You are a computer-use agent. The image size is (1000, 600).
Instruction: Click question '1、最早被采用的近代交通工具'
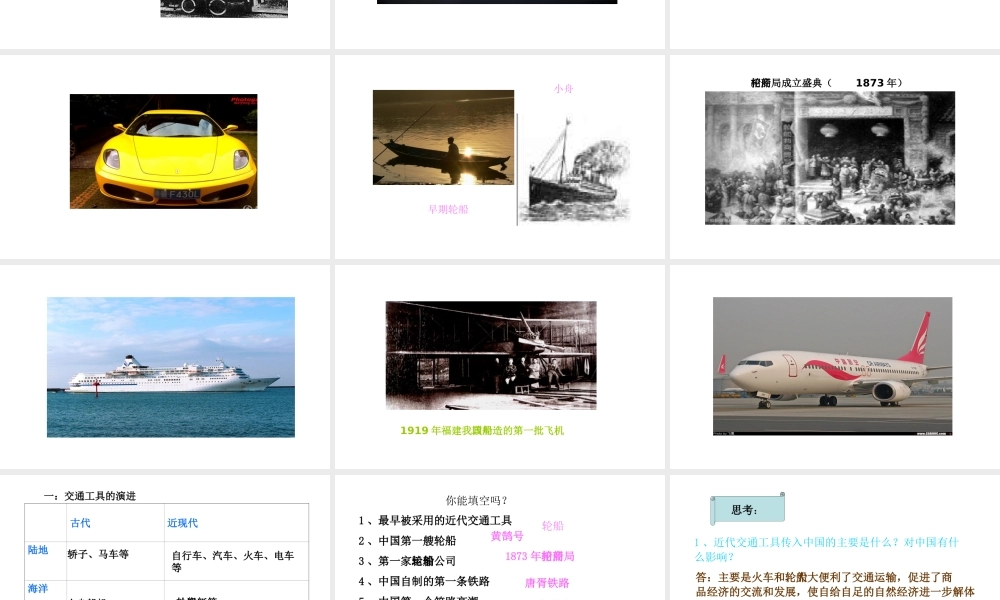(435, 520)
